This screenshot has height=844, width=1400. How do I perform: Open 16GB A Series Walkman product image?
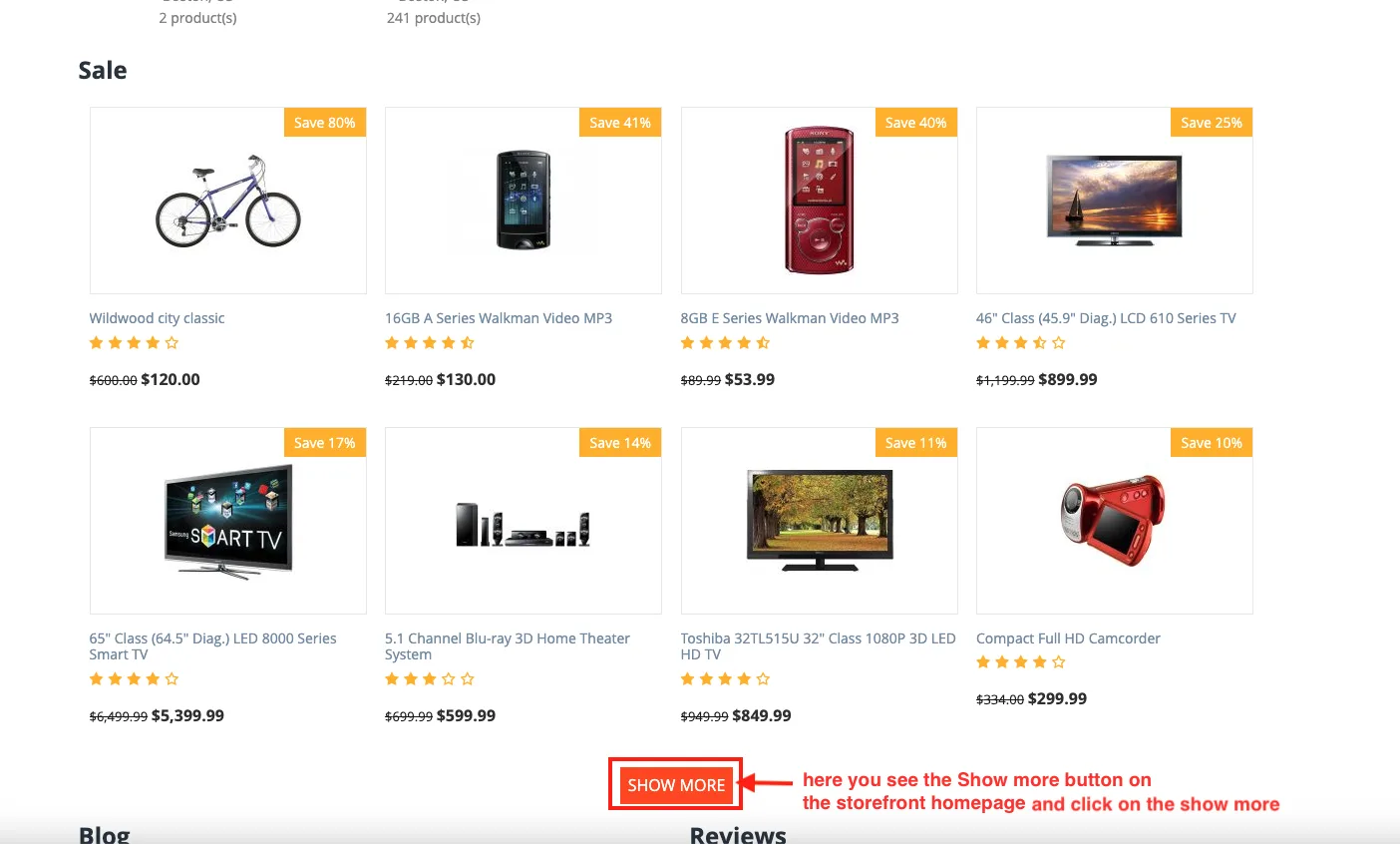click(x=524, y=201)
